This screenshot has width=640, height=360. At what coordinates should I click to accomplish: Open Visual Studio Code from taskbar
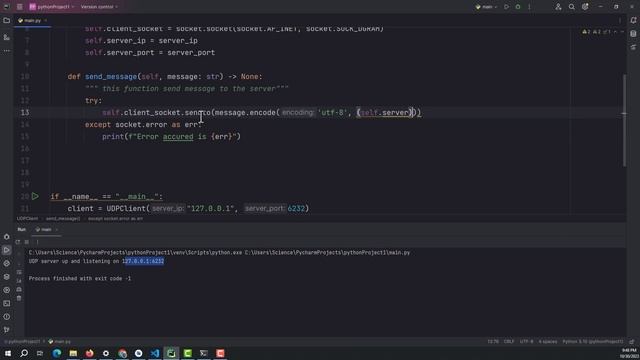[x=155, y=353]
